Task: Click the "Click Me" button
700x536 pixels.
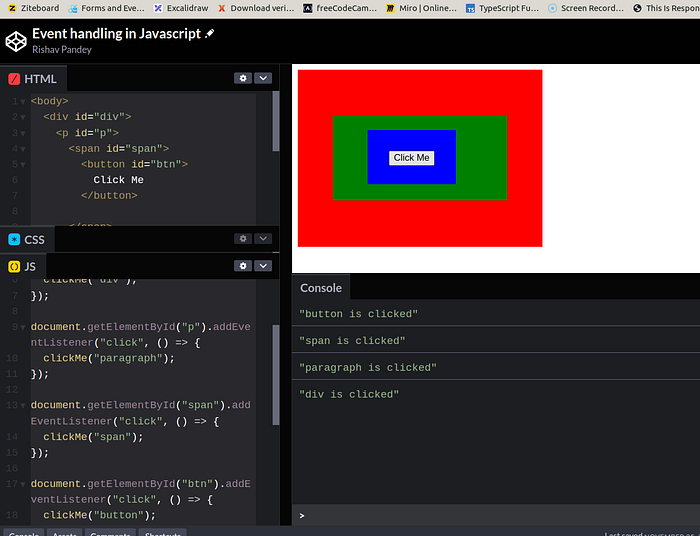Action: (x=411, y=158)
